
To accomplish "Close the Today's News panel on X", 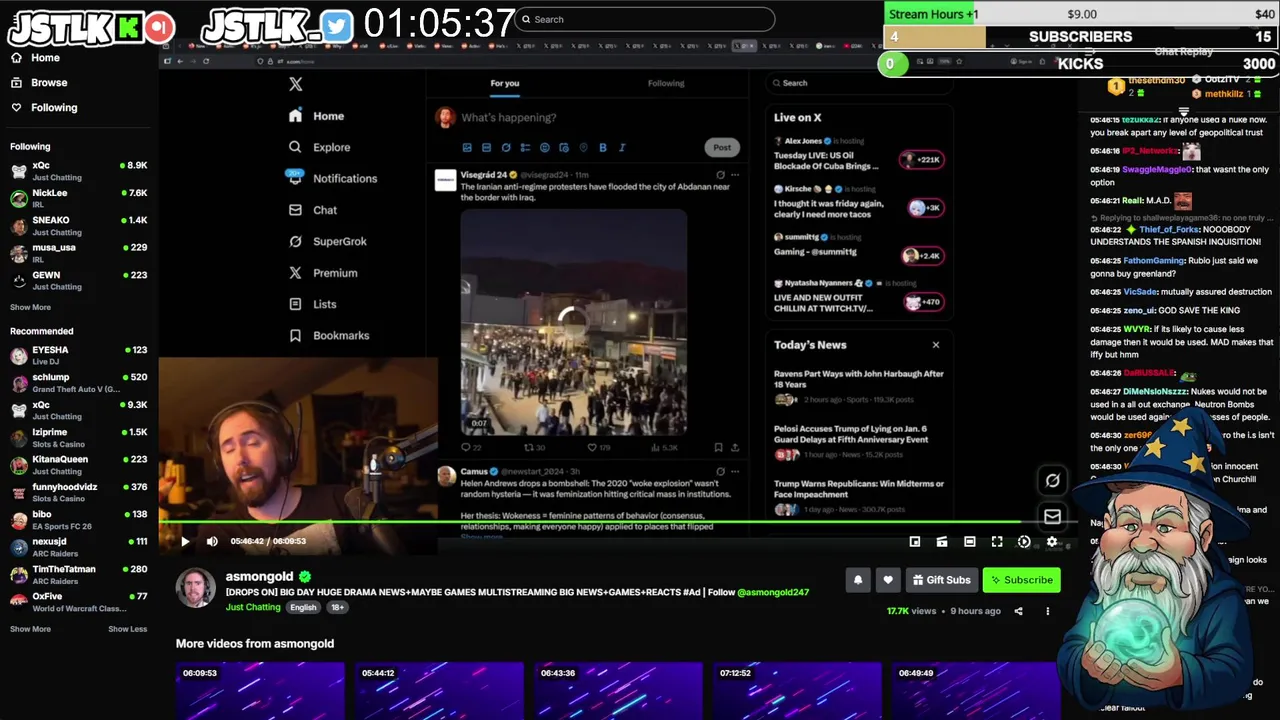I will tap(936, 345).
